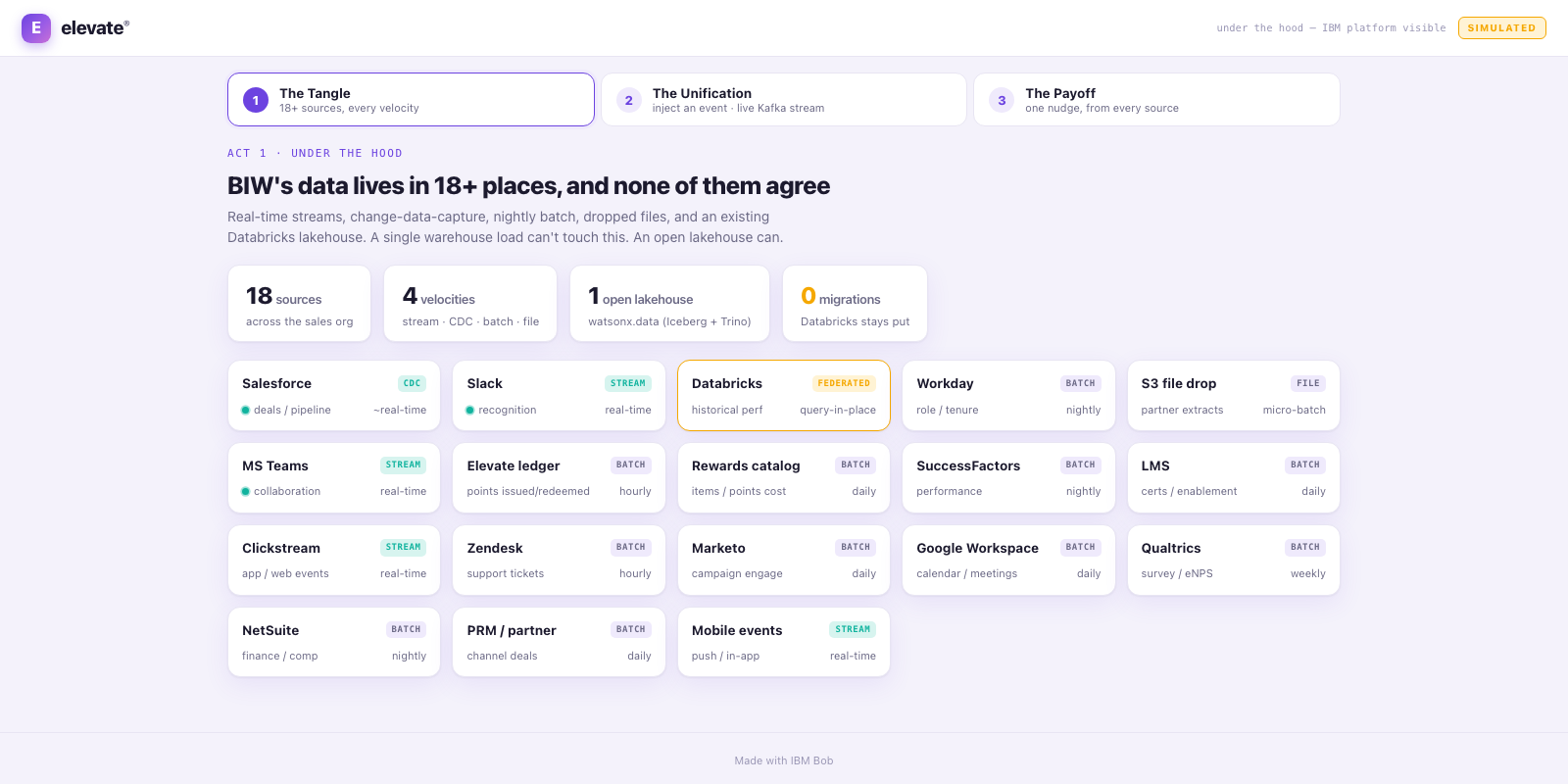The width and height of the screenshot is (1568, 784).
Task: Click the Clickstream source card
Action: [334, 560]
